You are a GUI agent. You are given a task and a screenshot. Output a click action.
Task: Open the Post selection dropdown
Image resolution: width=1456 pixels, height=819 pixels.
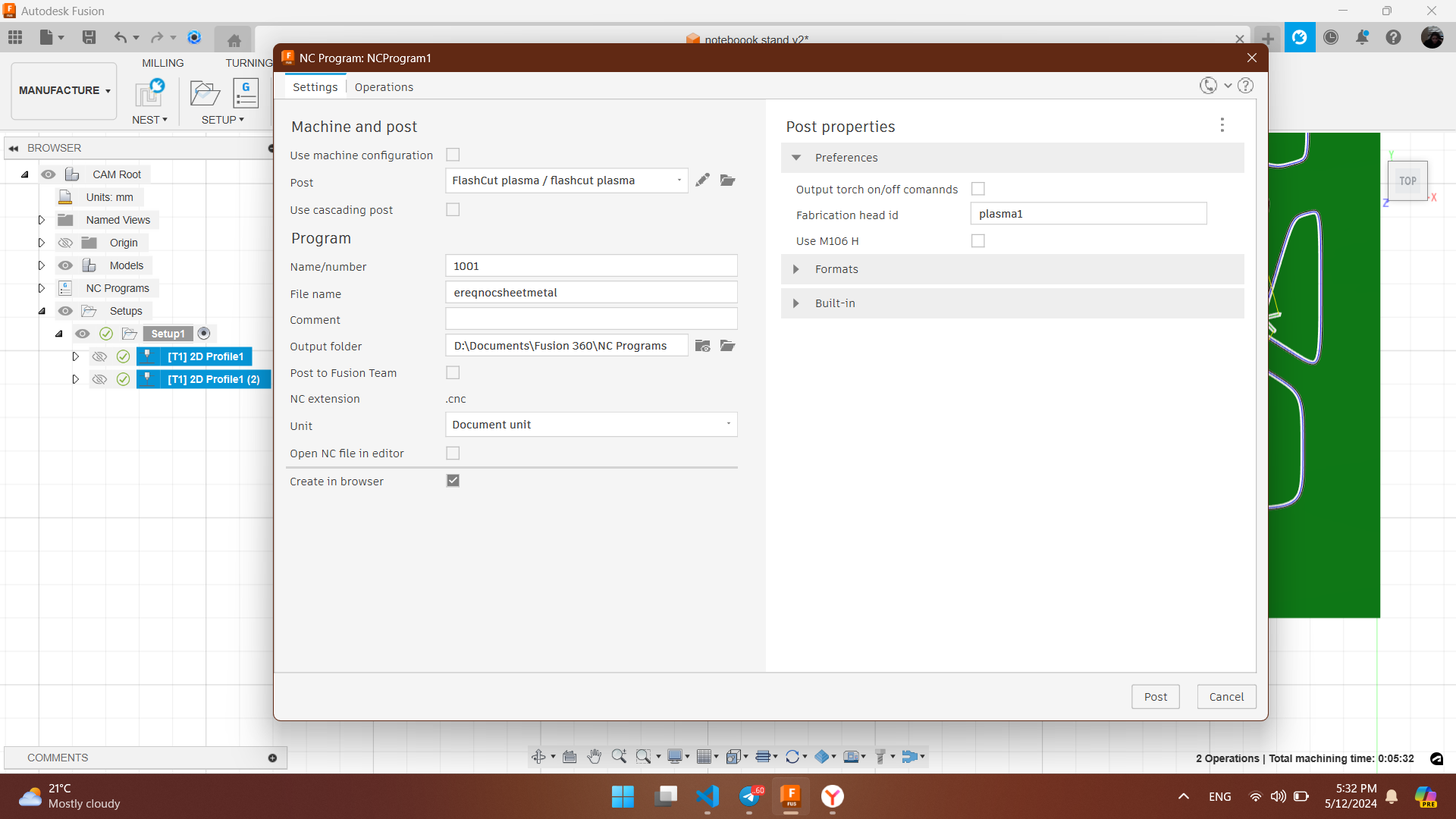566,180
